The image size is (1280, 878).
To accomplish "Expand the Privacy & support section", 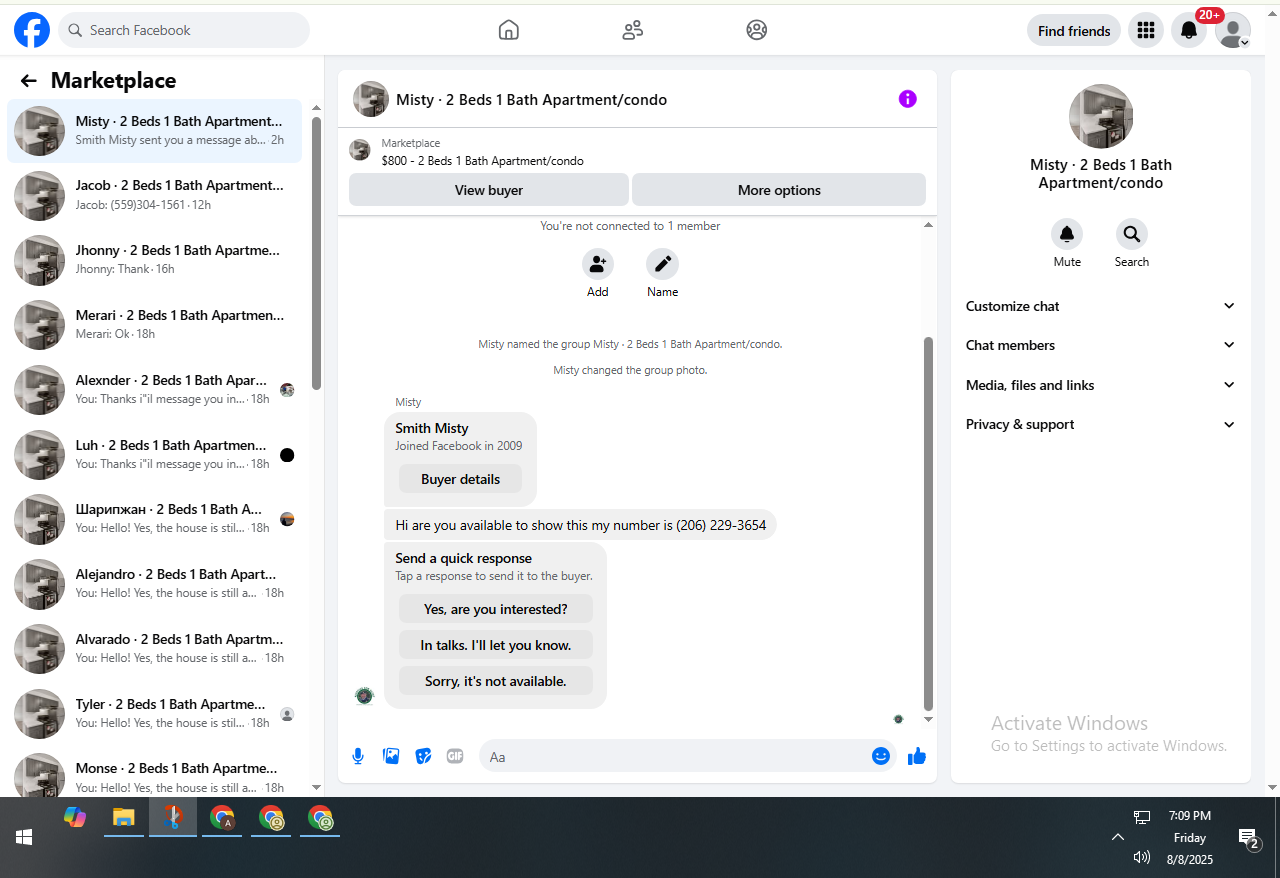I will point(1100,424).
